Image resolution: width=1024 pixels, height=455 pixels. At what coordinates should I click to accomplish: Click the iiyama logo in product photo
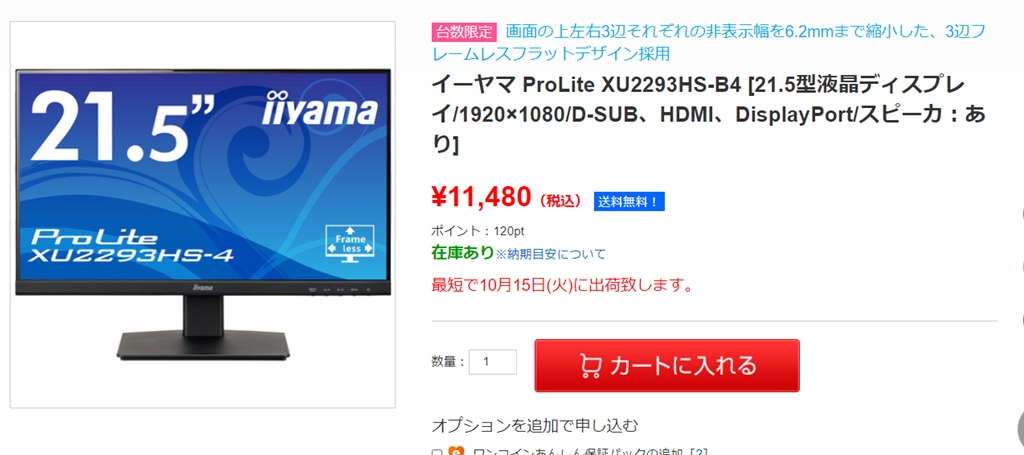pyautogui.click(x=319, y=109)
